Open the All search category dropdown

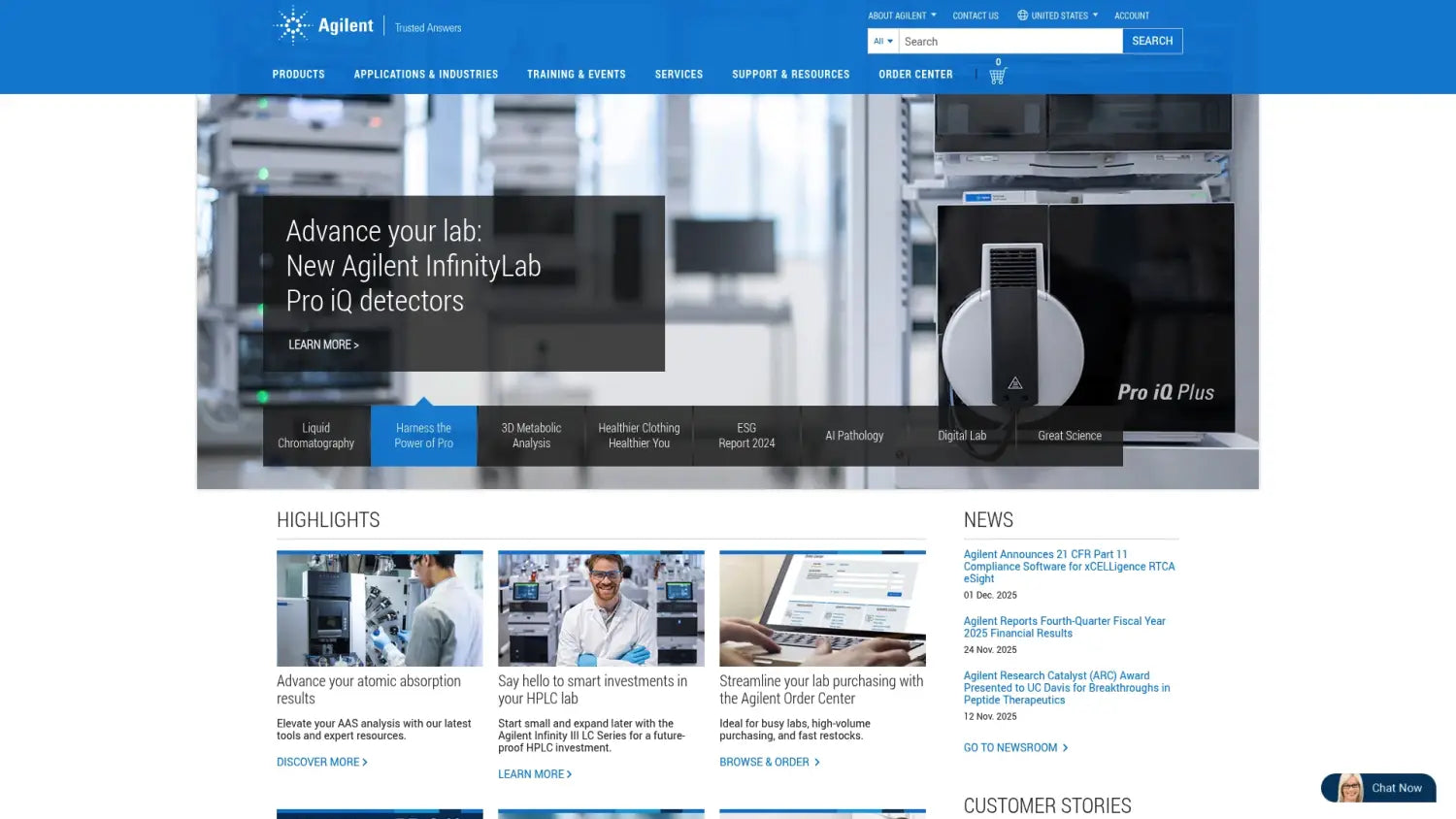(883, 41)
